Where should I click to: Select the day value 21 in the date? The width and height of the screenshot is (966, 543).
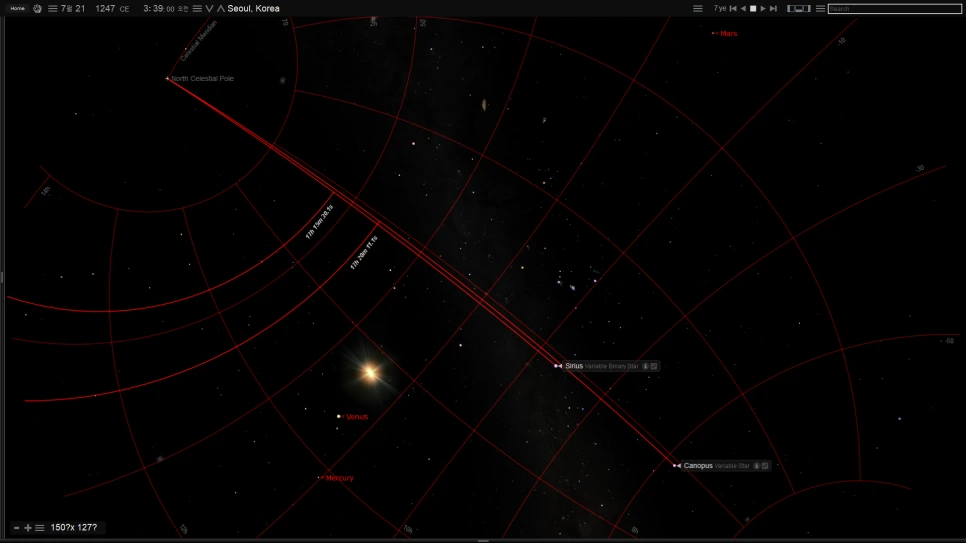(x=80, y=9)
